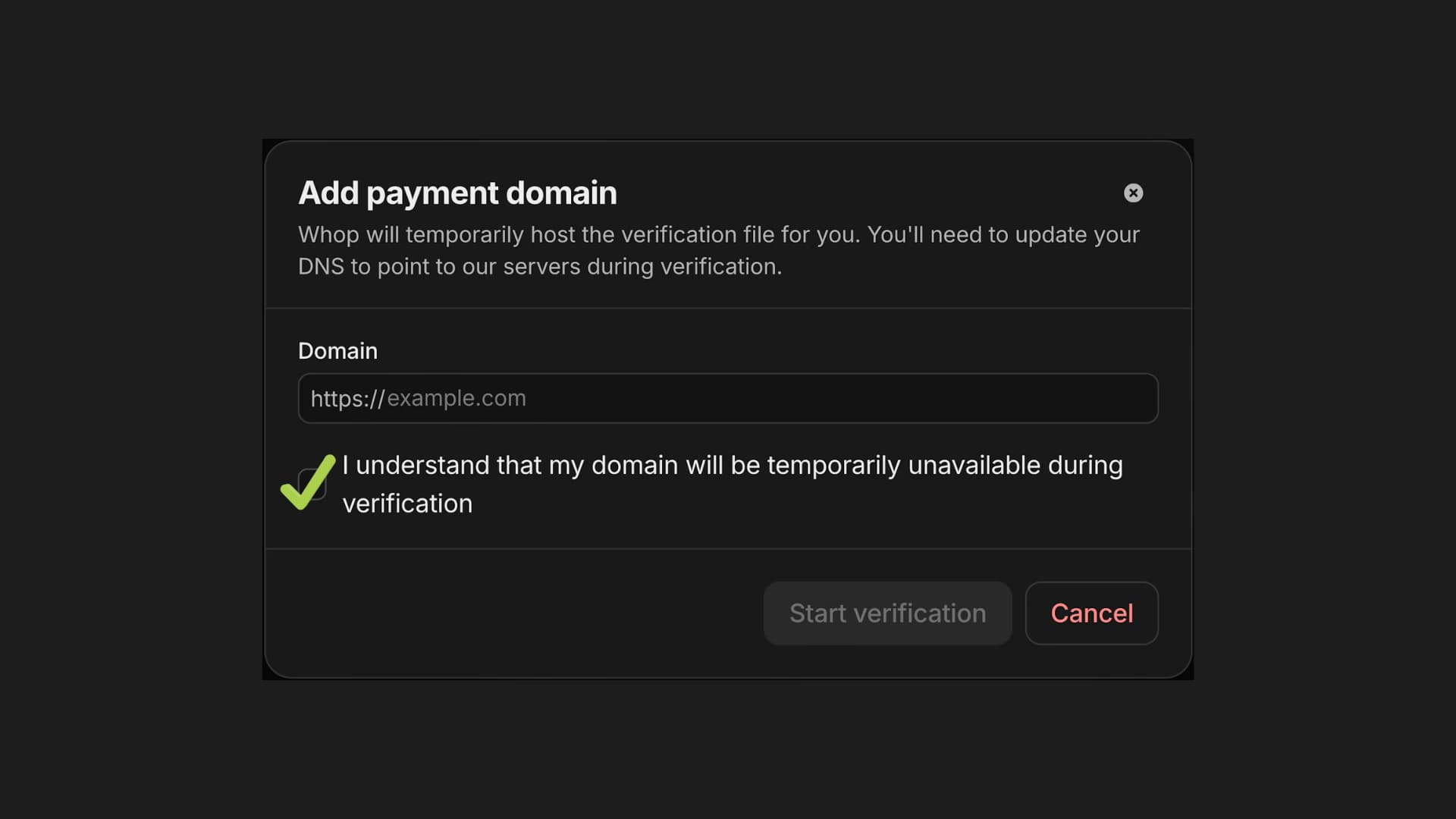Click the "Whop will temporarily host" description line
Screen dimensions: 1456x819
point(718,234)
